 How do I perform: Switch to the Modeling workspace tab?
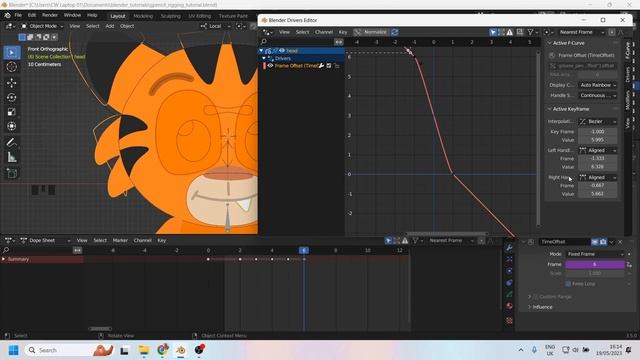tap(143, 16)
